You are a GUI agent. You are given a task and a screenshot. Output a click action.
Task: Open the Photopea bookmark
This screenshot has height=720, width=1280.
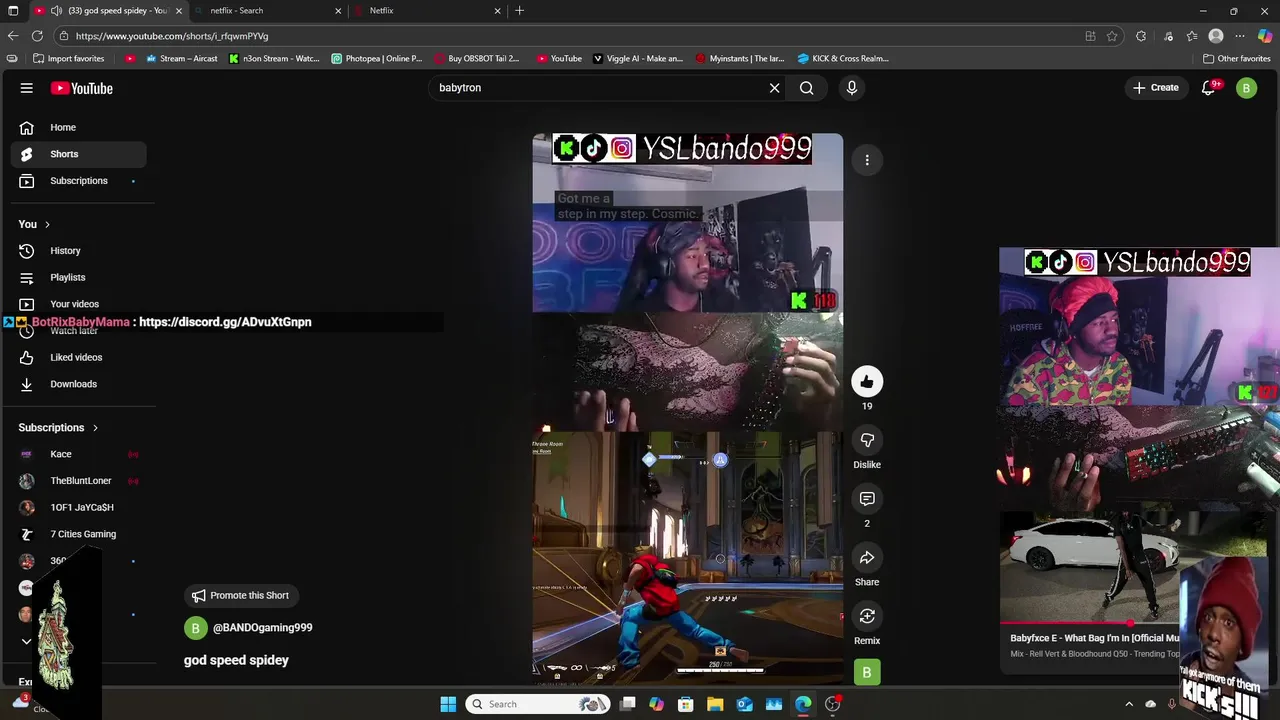tap(377, 58)
